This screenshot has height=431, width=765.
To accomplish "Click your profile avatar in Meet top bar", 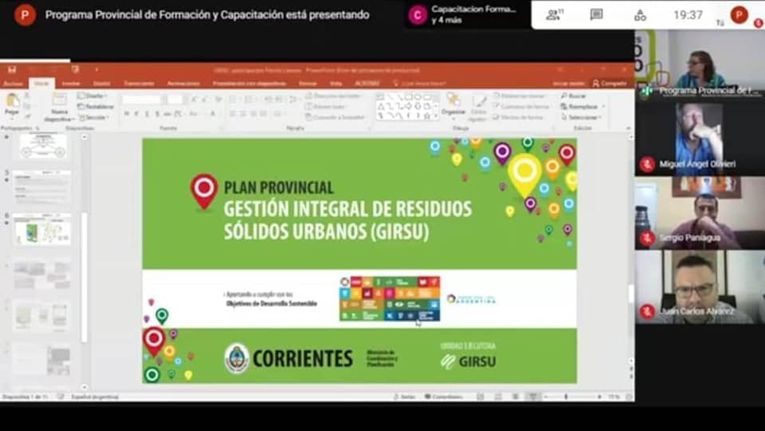I will pyautogui.click(x=739, y=15).
